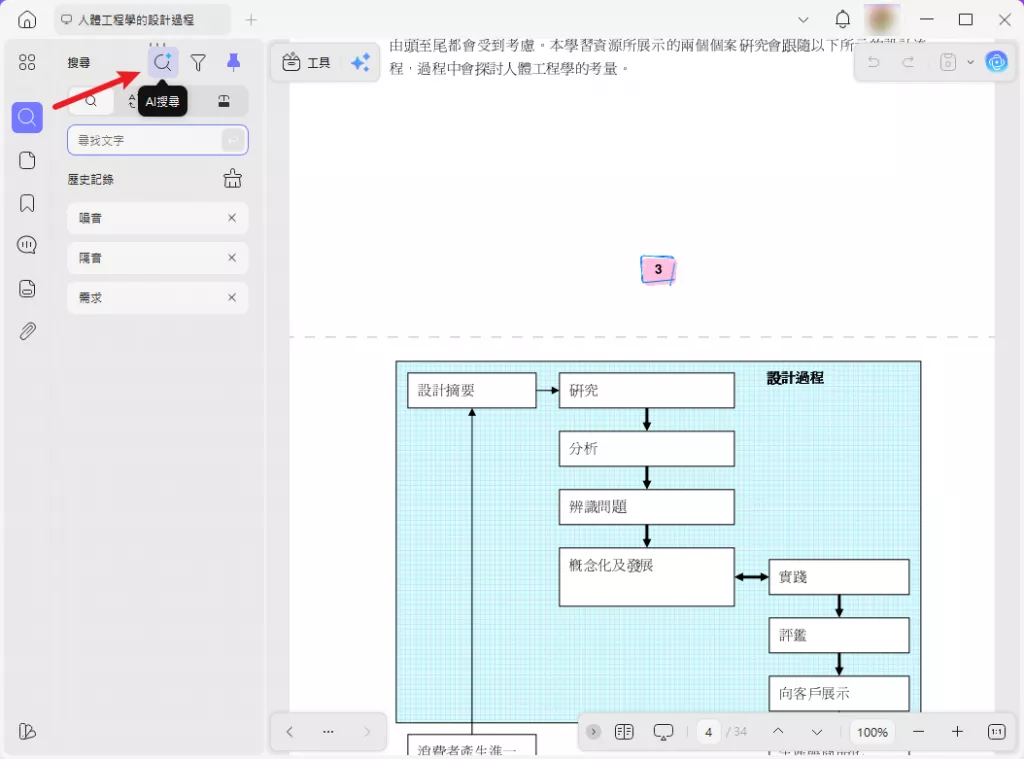
Task: Open the bookmarks panel in the sidebar
Action: click(x=27, y=201)
